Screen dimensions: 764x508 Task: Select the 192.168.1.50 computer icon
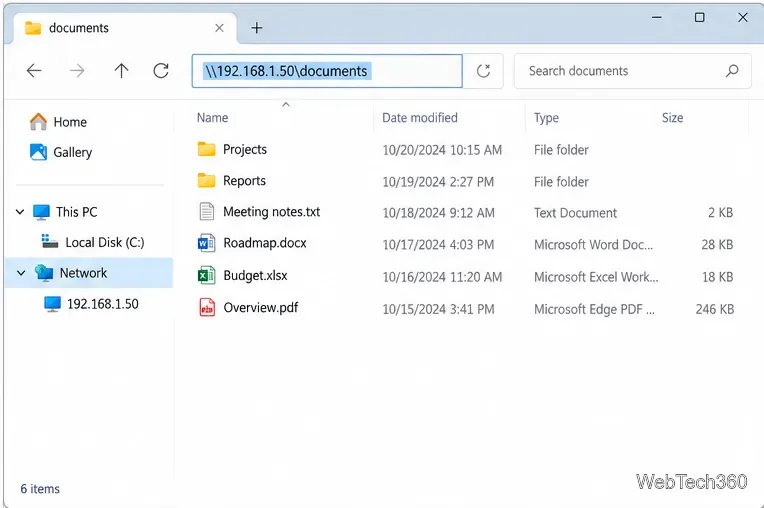coord(52,304)
